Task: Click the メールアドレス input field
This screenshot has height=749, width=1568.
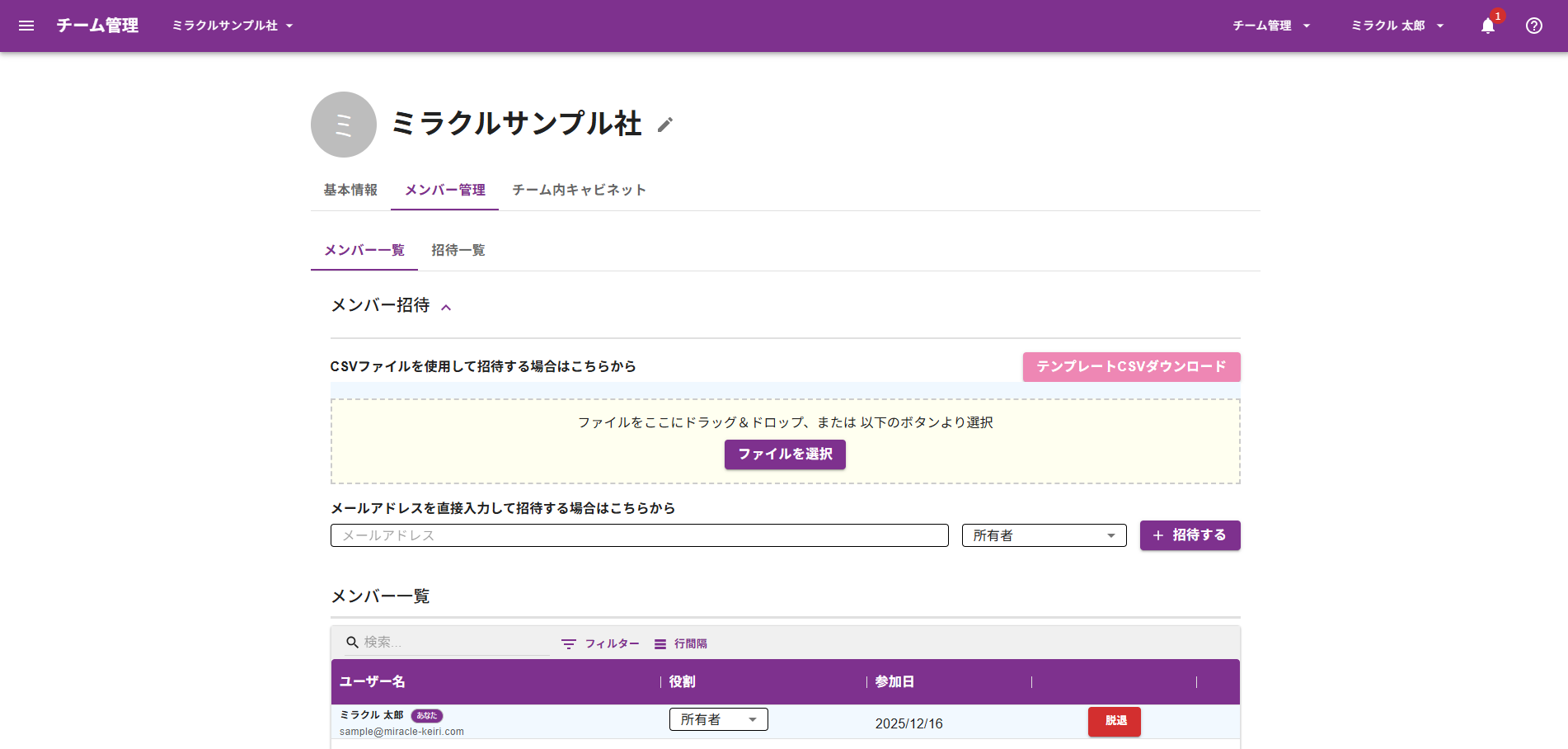Action: point(639,535)
